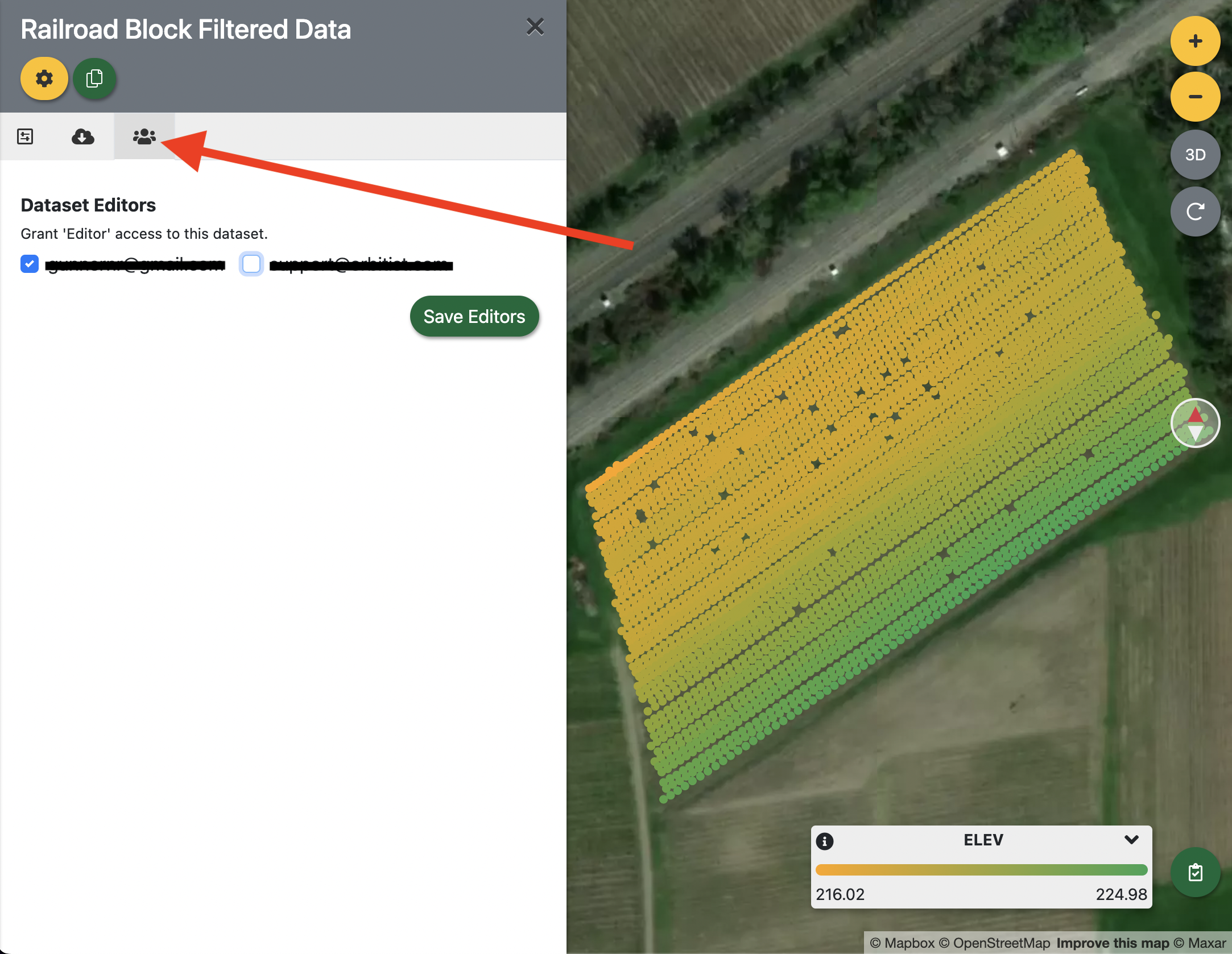This screenshot has height=954, width=1232.
Task: Zoom out with the minus button
Action: [x=1195, y=97]
